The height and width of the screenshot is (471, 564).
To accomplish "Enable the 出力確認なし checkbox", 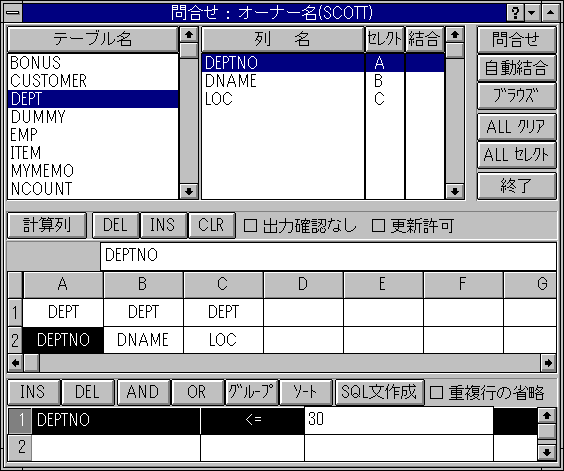I will coord(250,226).
